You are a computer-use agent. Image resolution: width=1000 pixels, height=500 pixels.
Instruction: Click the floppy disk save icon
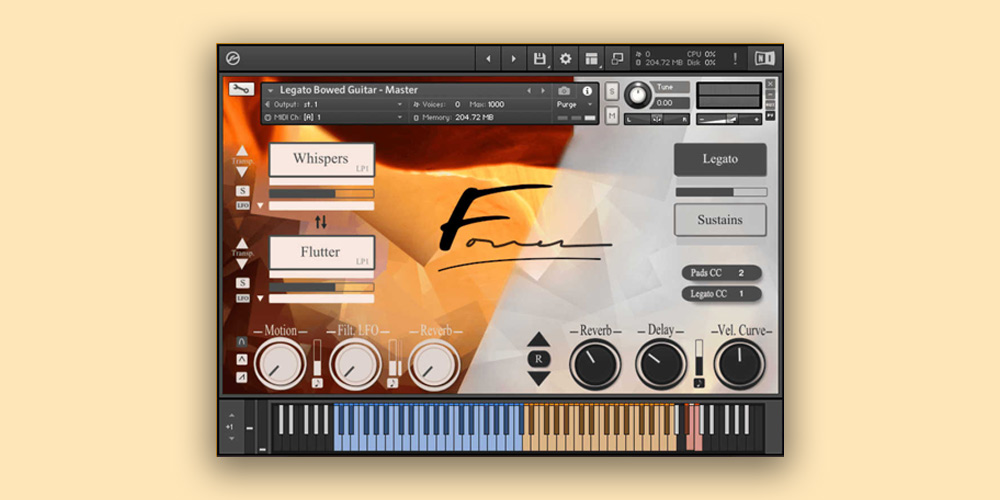point(539,59)
